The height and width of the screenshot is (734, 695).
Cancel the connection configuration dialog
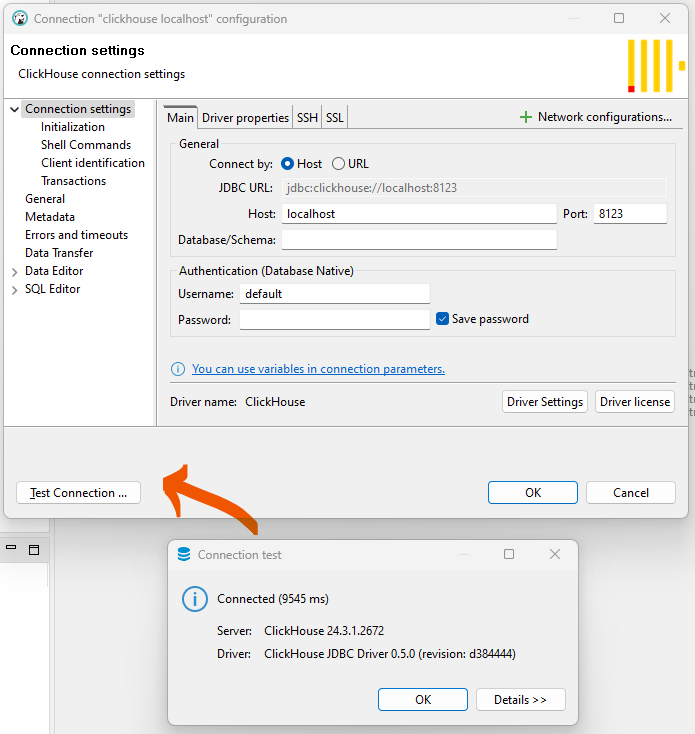click(x=630, y=492)
